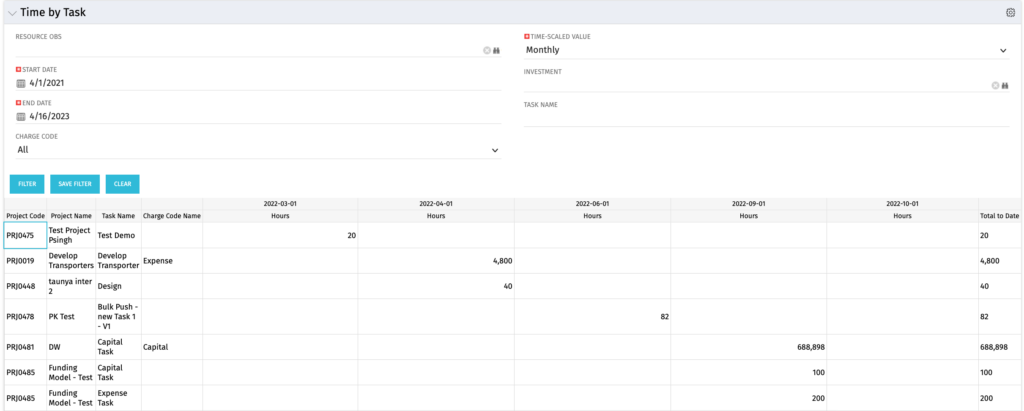The width and height of the screenshot is (1024, 411).
Task: Click the Capital charge code cell
Action: 172,347
